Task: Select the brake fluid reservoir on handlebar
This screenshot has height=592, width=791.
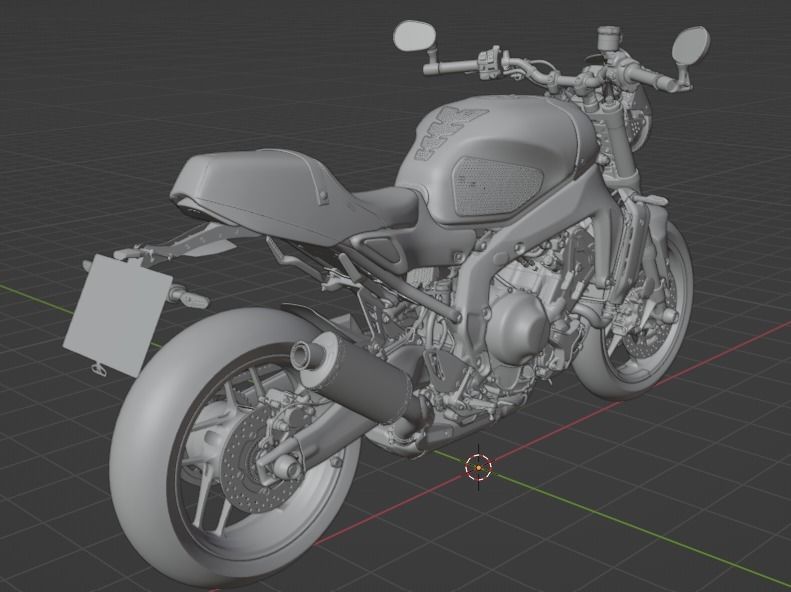Action: 611,38
